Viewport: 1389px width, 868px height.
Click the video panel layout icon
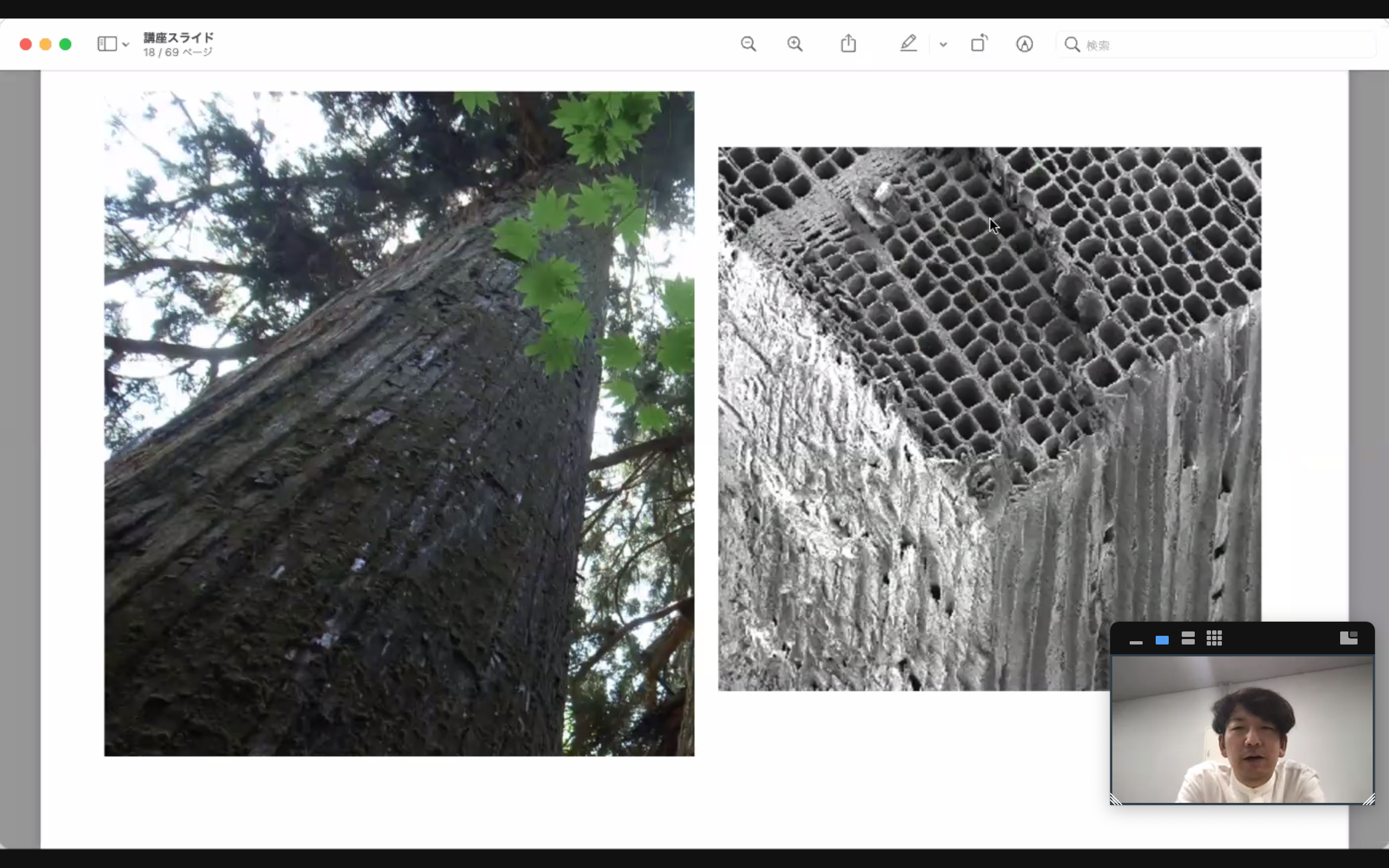click(x=1348, y=638)
